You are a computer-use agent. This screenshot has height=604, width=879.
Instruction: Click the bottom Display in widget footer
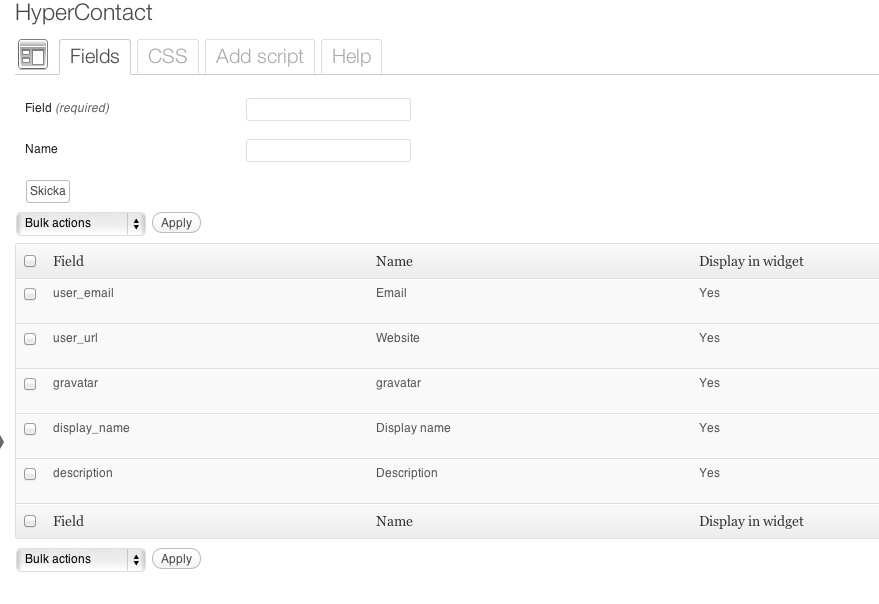tap(751, 522)
